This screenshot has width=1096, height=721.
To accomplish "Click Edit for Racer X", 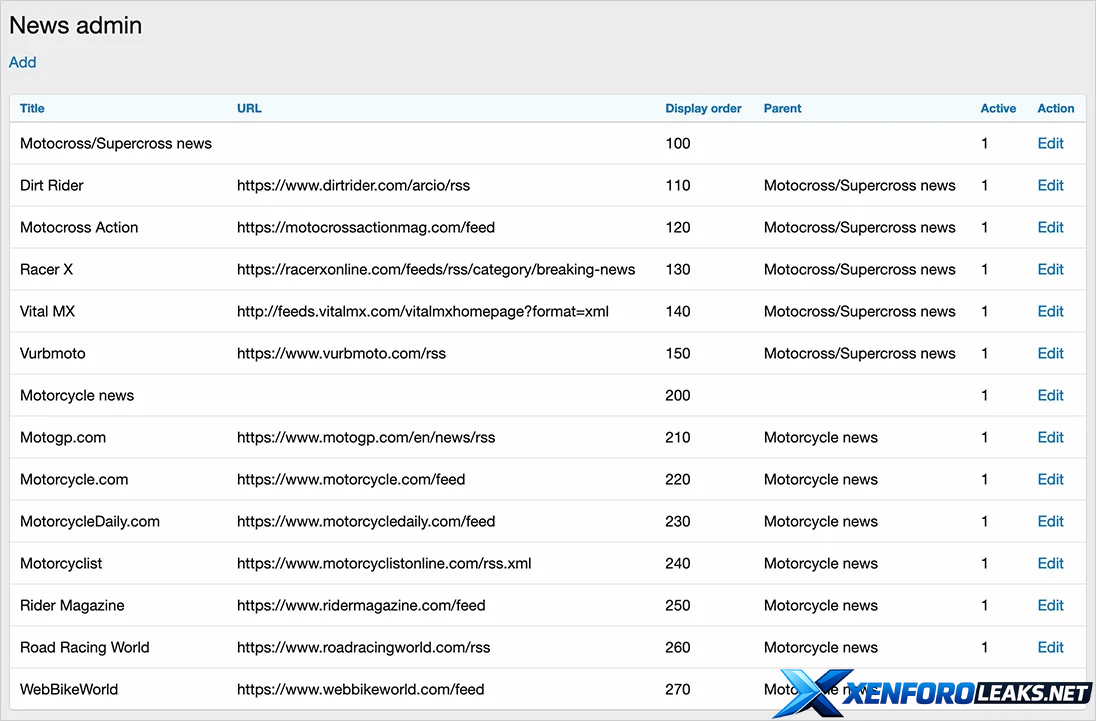I will [x=1050, y=269].
